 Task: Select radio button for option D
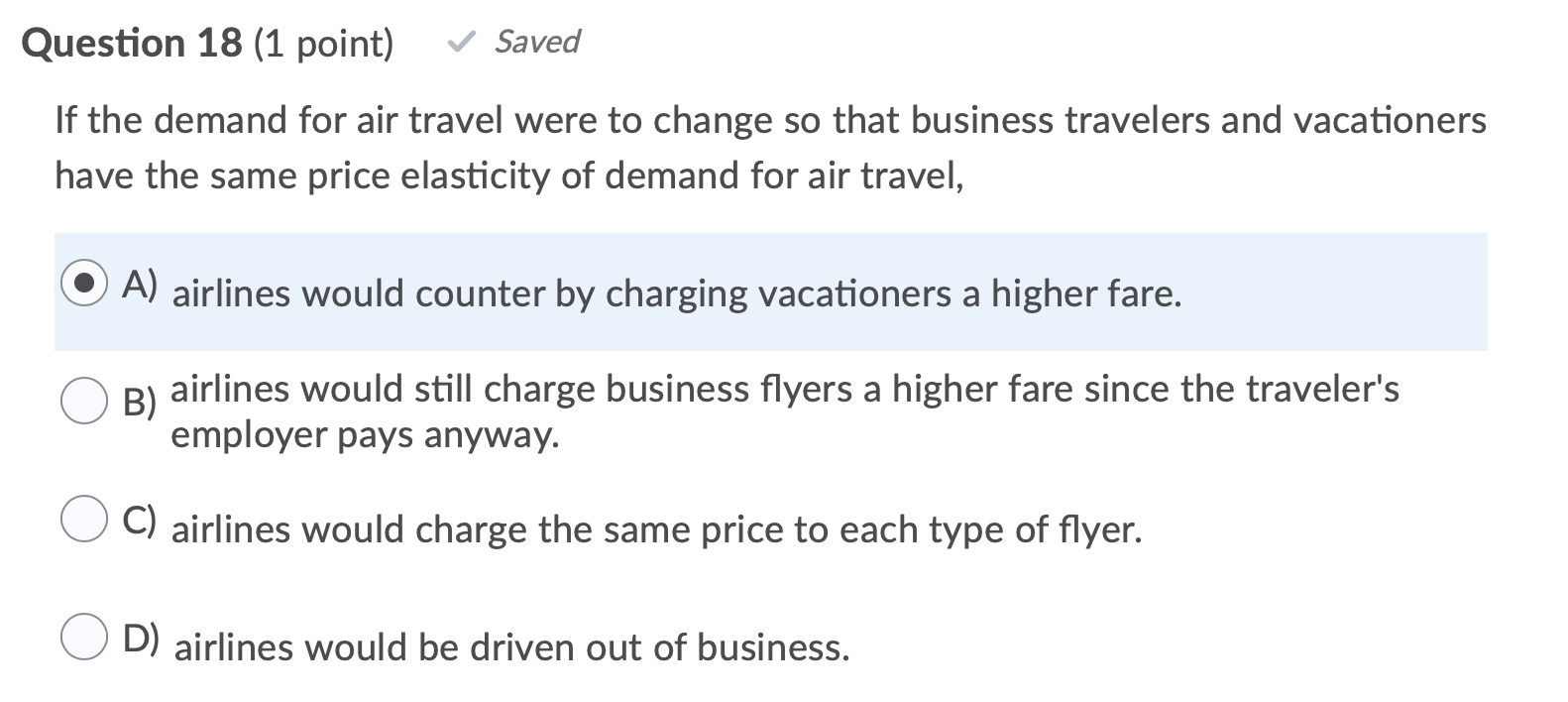(x=85, y=637)
